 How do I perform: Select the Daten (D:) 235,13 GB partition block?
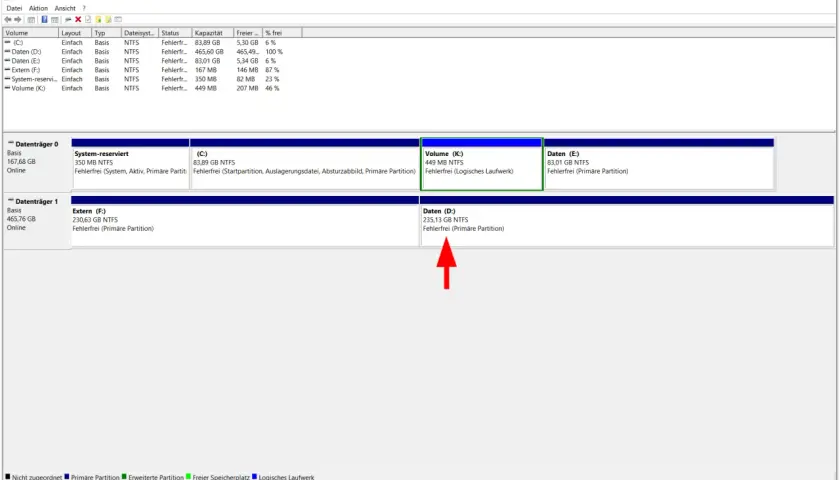627,221
